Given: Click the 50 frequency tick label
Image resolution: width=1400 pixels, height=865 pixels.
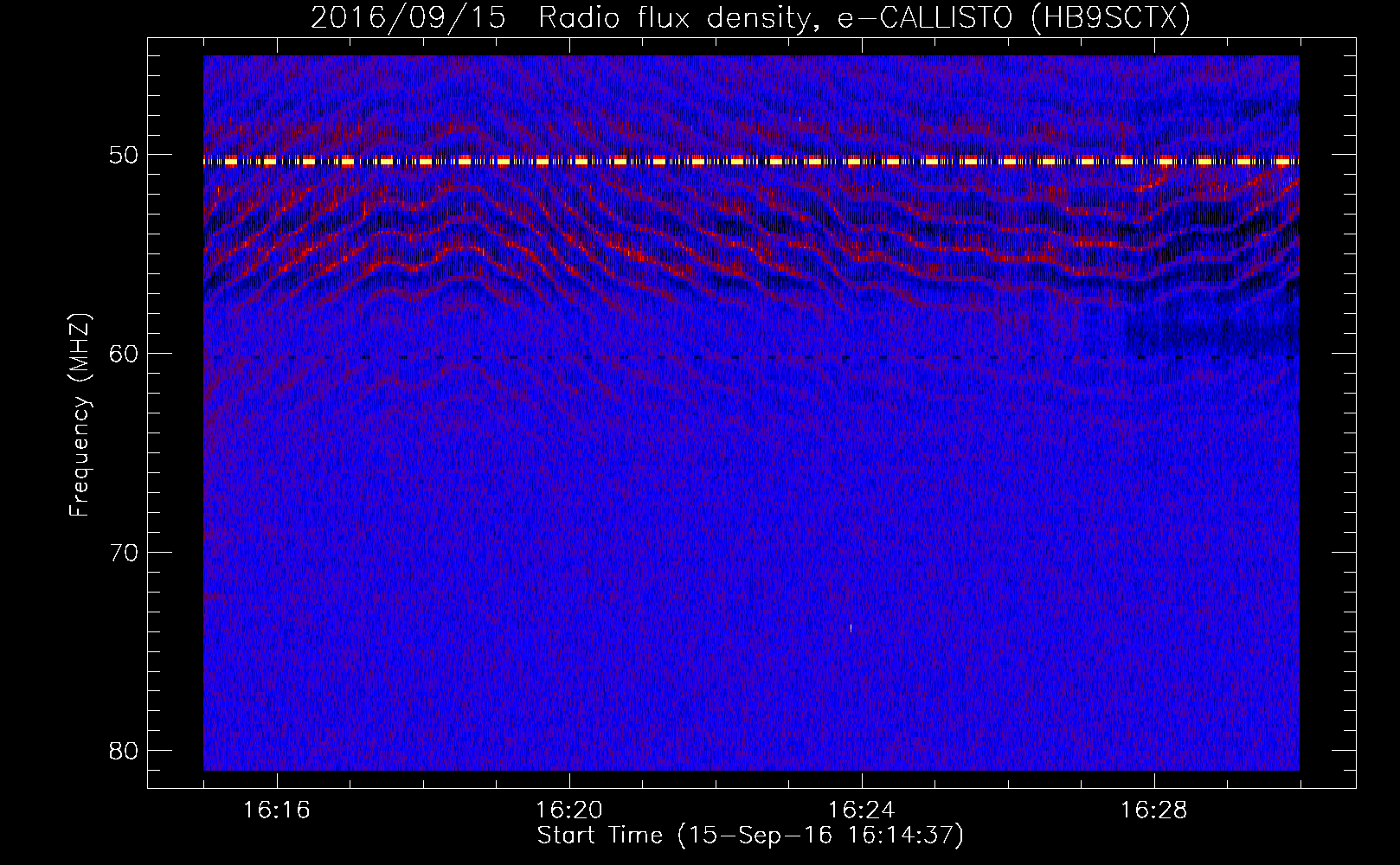Looking at the screenshot, I should point(124,156).
